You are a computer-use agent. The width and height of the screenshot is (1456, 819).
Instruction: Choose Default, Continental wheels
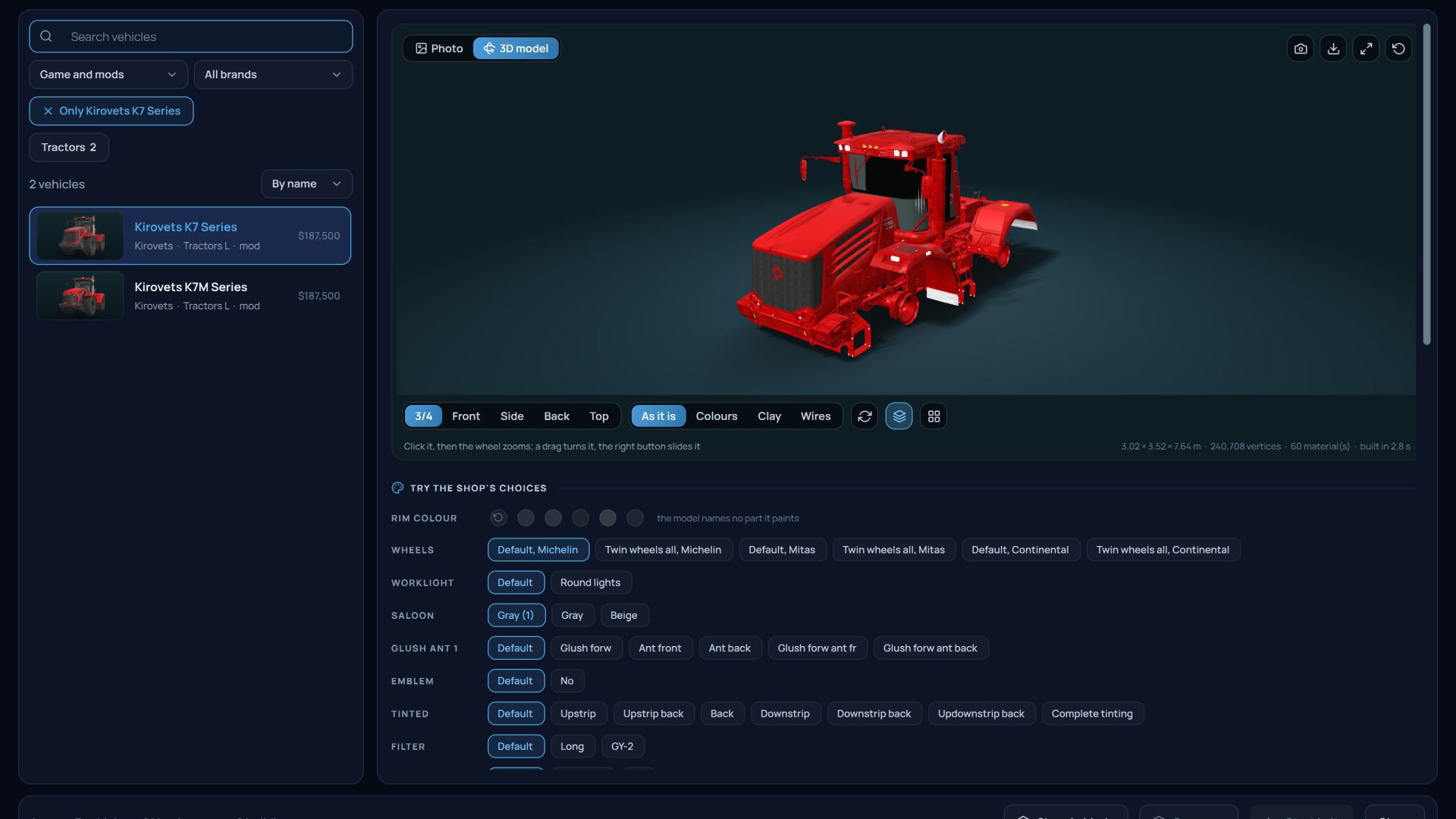click(x=1020, y=550)
